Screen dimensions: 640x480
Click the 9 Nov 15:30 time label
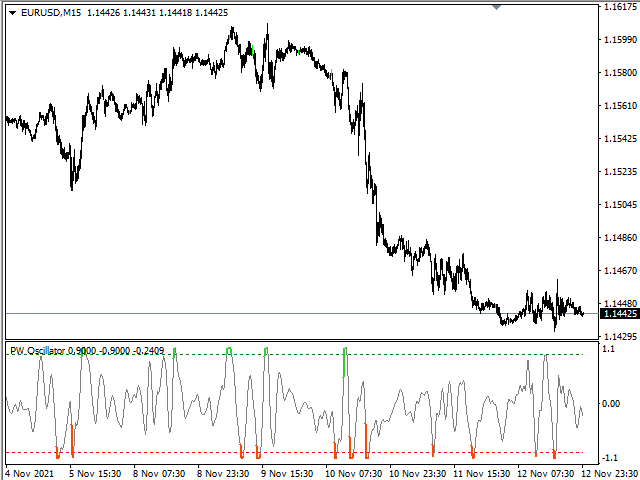click(288, 474)
